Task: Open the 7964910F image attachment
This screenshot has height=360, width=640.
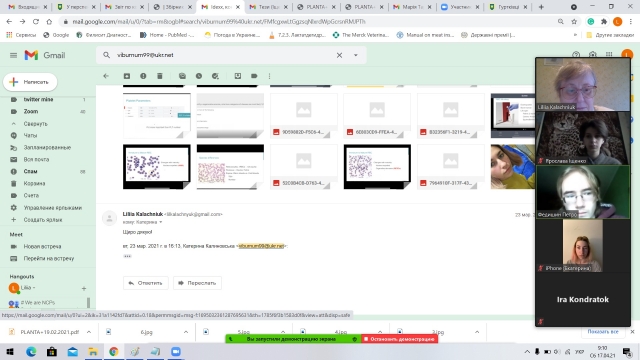Action: (x=451, y=167)
